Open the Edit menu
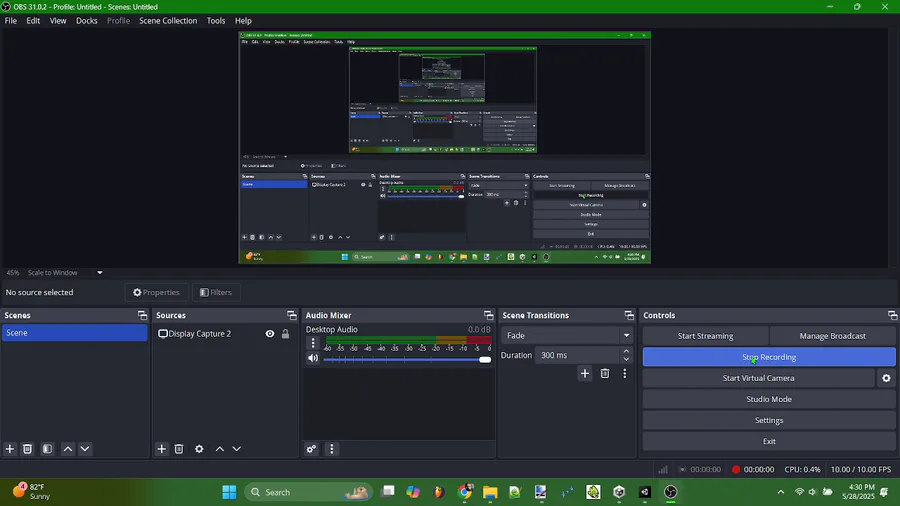 tap(33, 21)
